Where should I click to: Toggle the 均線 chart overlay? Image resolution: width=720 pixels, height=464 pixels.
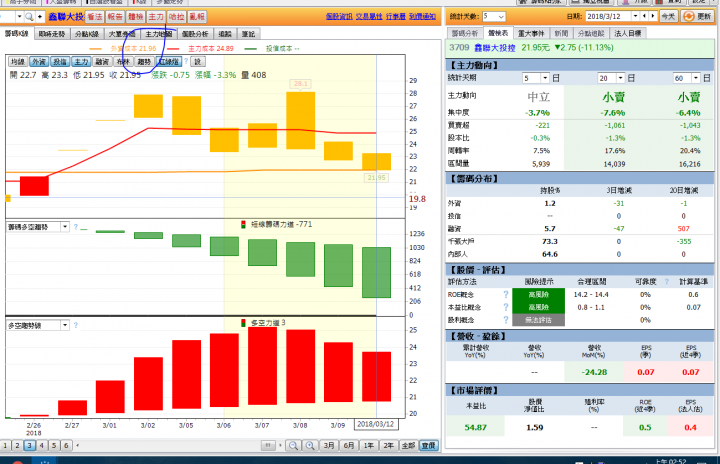pos(18,62)
